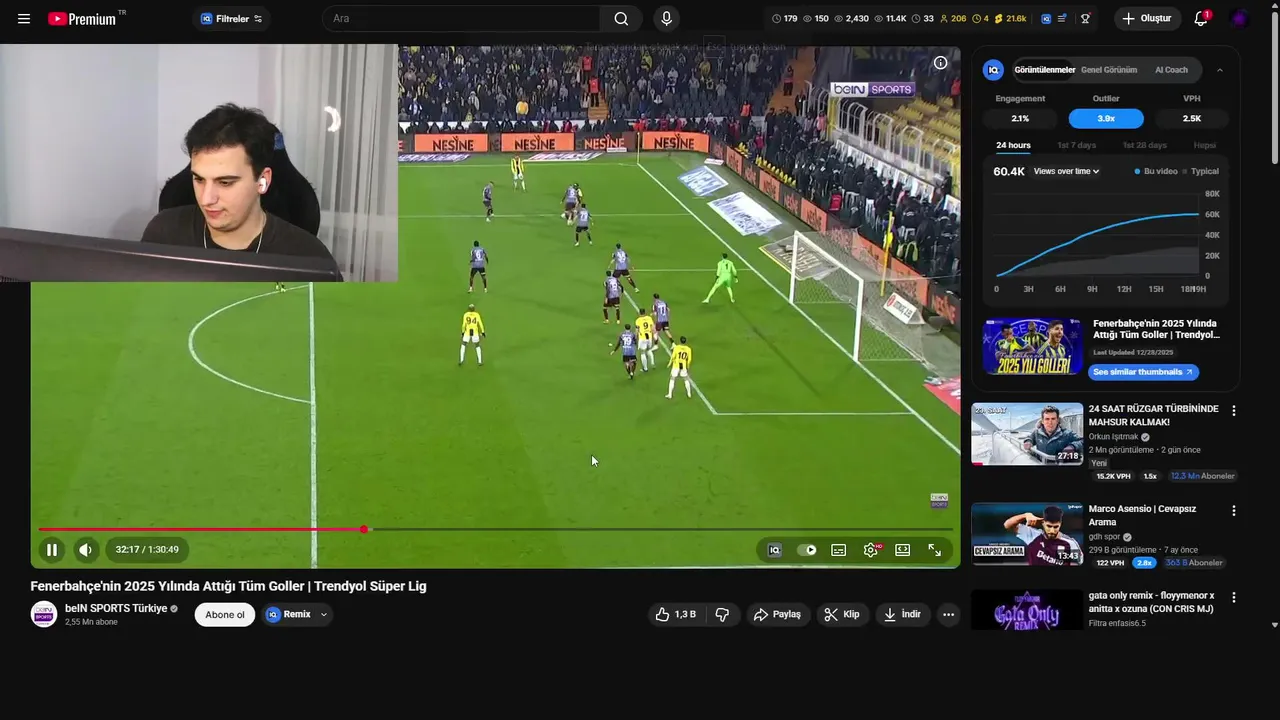This screenshot has width=1280, height=720.
Task: Open options for Rüzgar Türbininde video
Action: click(x=1233, y=411)
